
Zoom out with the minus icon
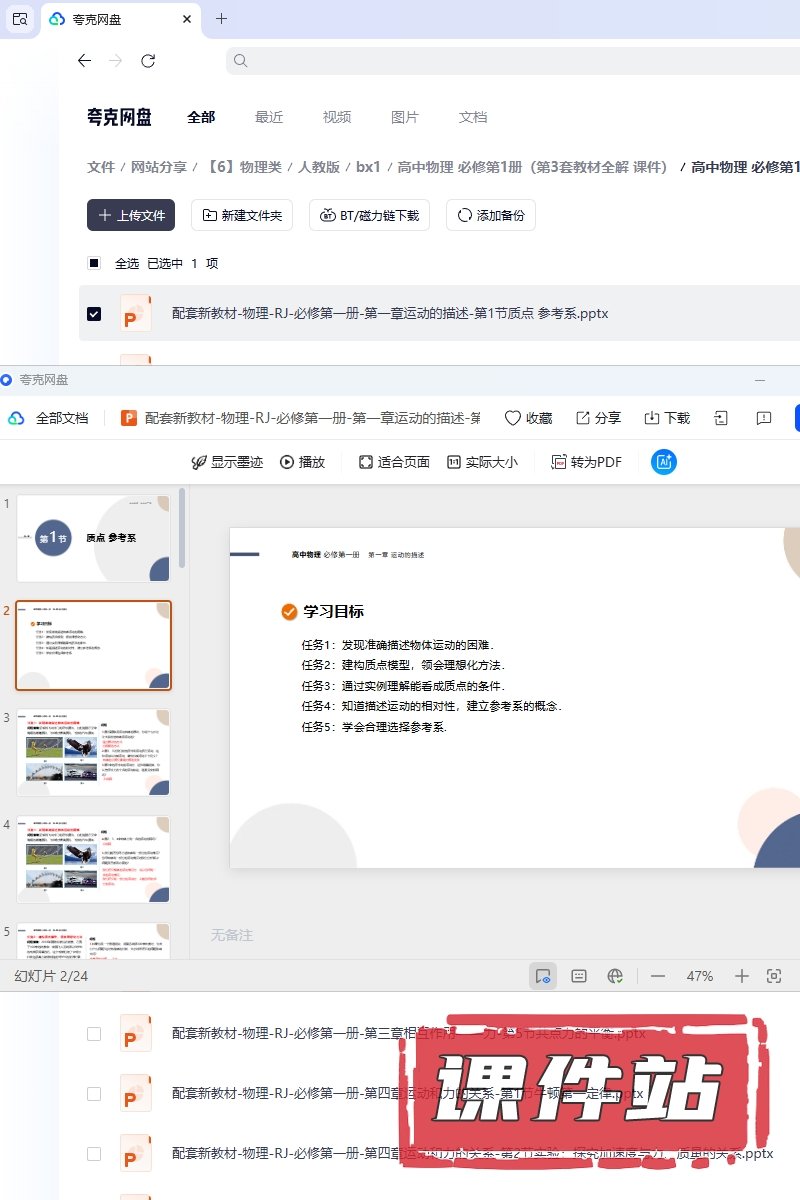pos(658,976)
